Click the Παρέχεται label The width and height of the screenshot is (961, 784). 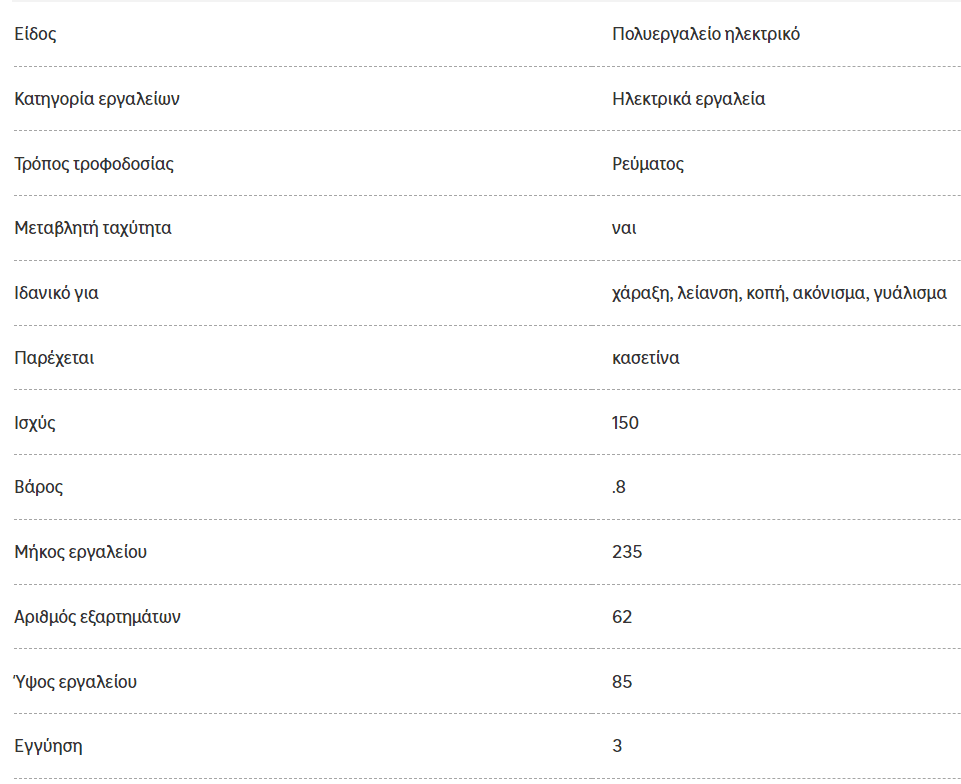(54, 358)
